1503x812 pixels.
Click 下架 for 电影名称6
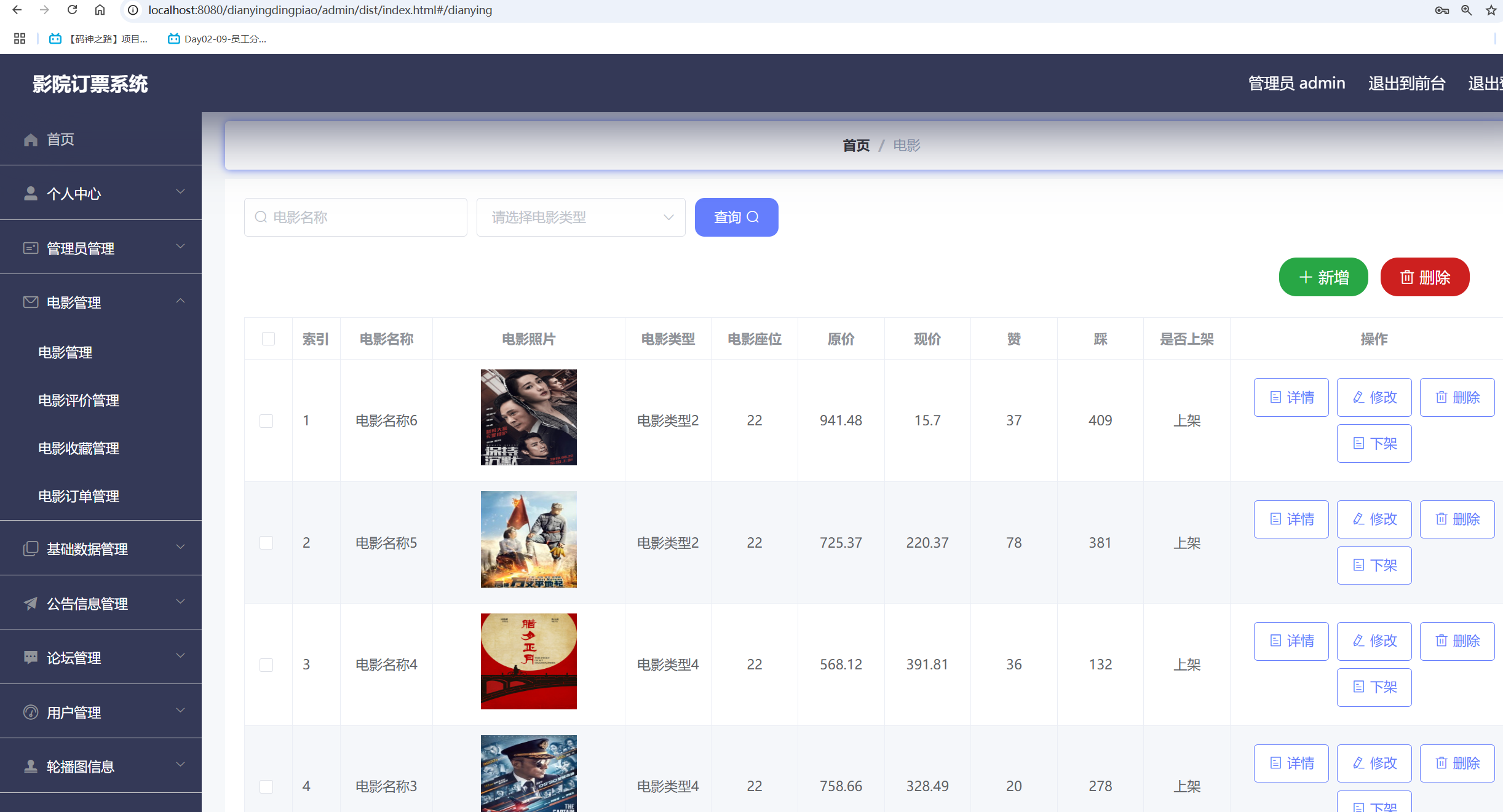click(x=1374, y=444)
